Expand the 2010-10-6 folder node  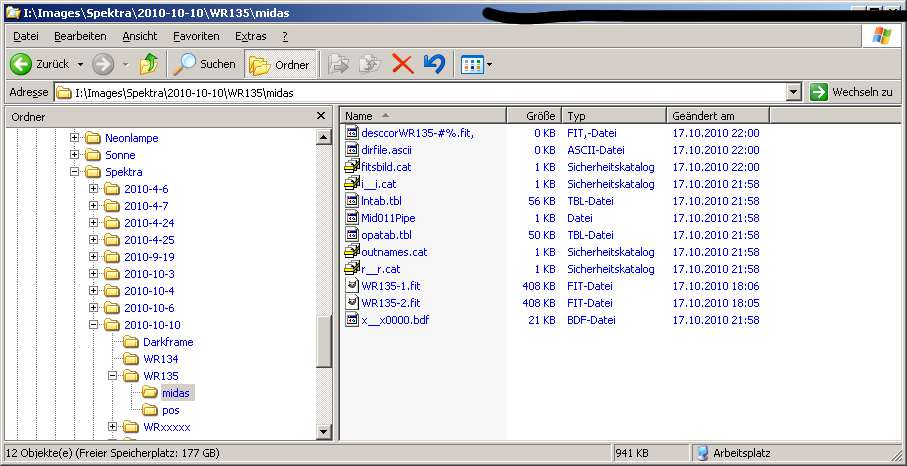click(94, 308)
